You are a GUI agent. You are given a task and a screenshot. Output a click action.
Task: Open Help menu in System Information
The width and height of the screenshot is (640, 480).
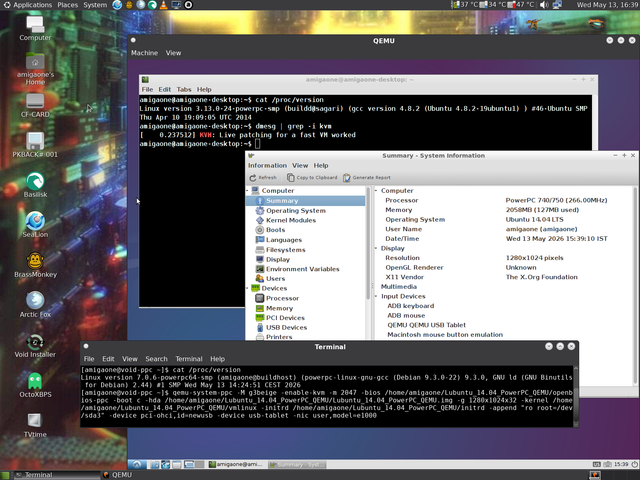point(321,165)
